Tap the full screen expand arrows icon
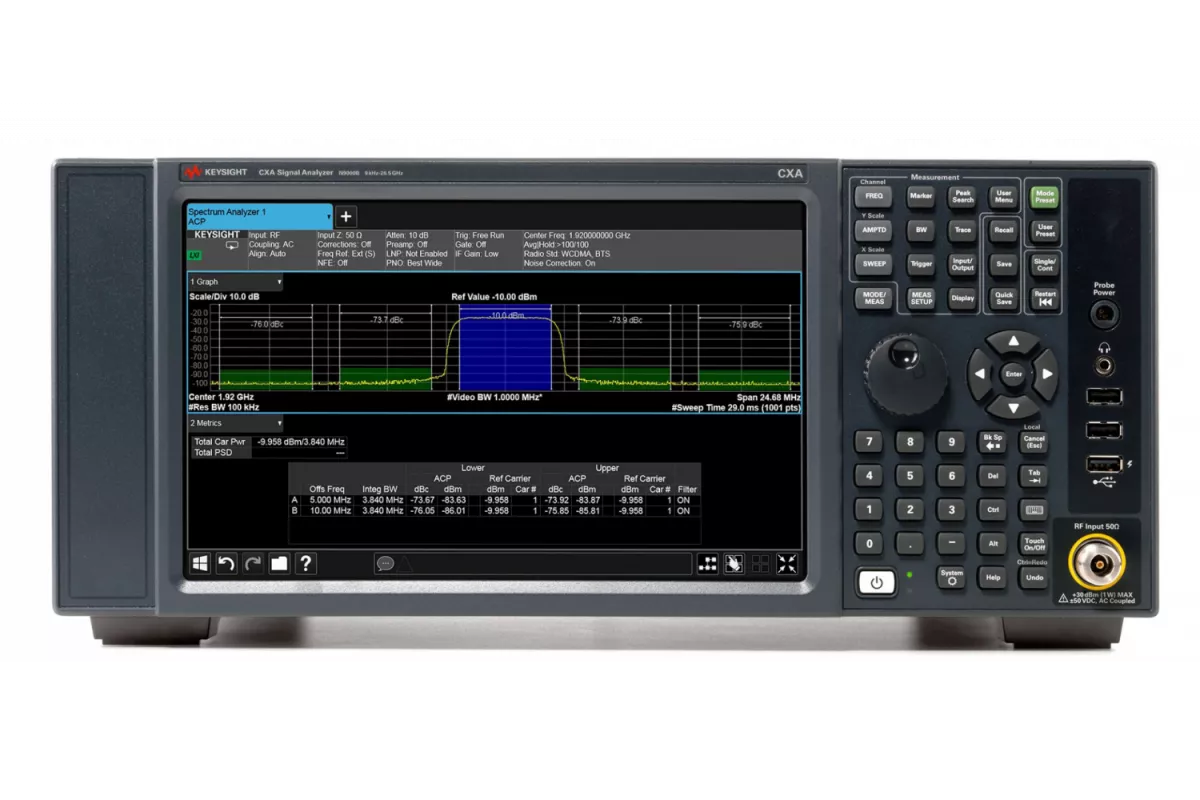Viewport: 1200px width, 800px height. (787, 563)
